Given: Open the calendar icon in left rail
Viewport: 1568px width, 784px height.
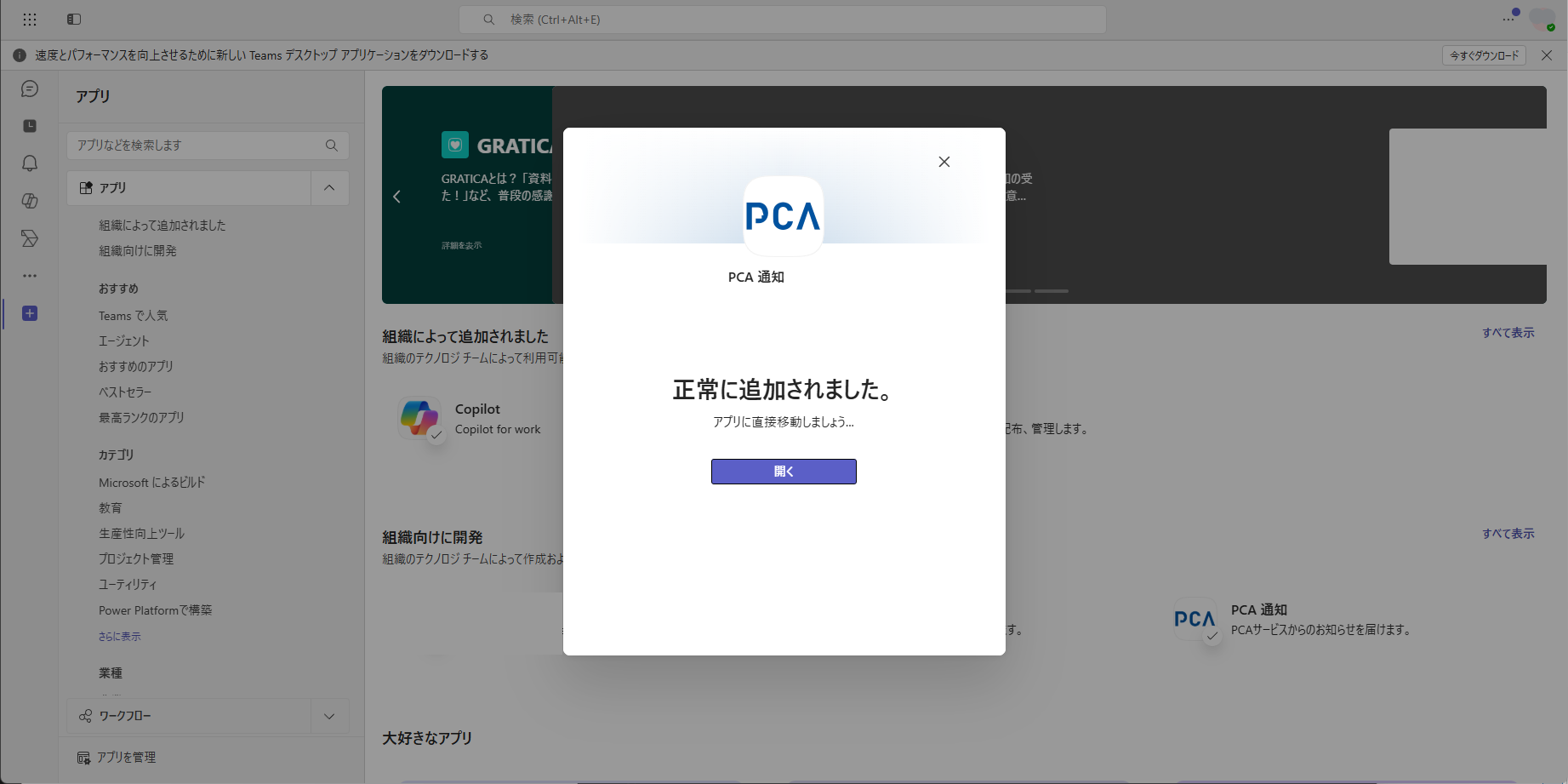Looking at the screenshot, I should coord(30,126).
